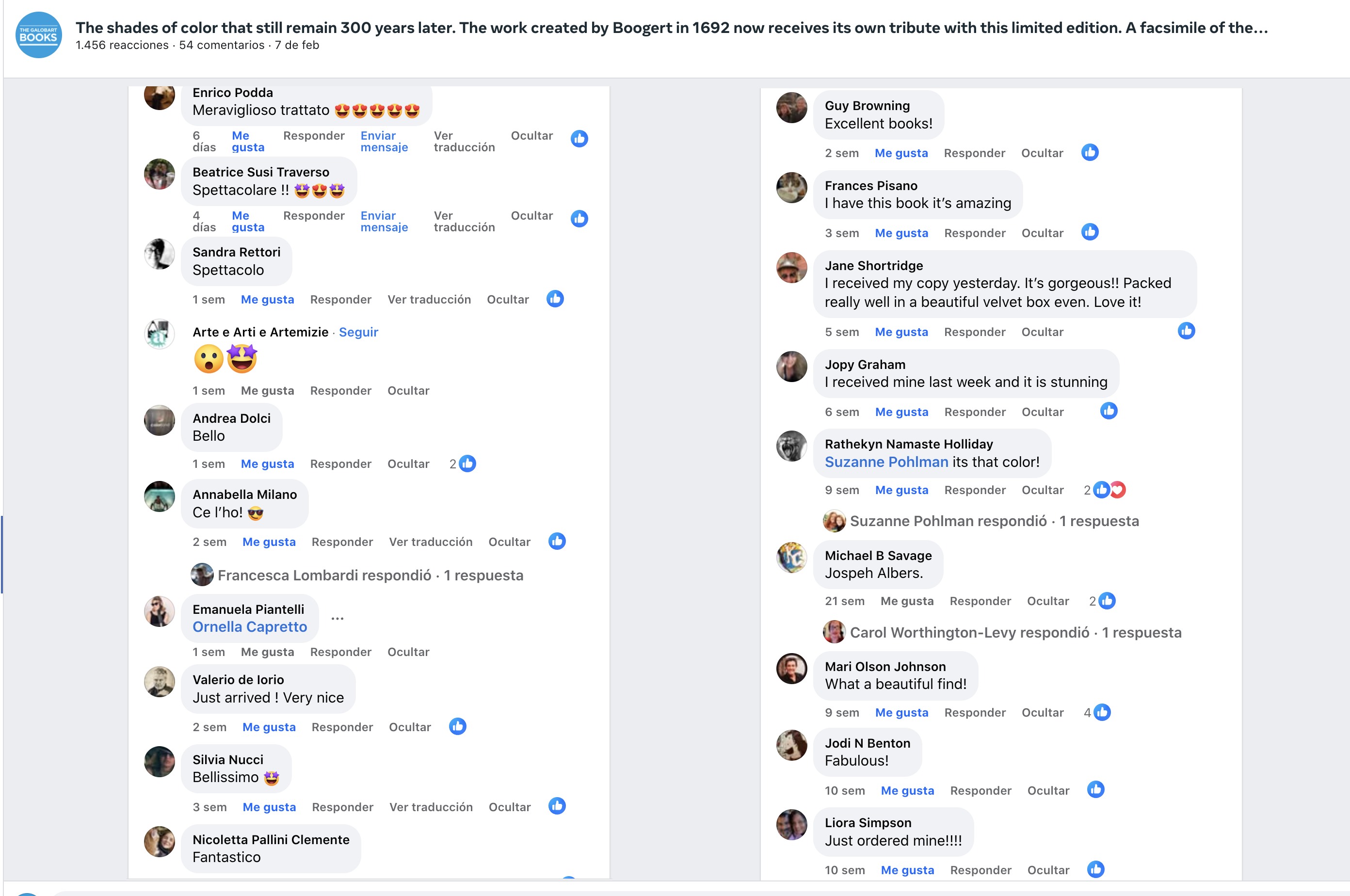Screen dimensions: 1350x896
Task: Click Responder under Jopy Graham's comment
Action: [x=975, y=412]
